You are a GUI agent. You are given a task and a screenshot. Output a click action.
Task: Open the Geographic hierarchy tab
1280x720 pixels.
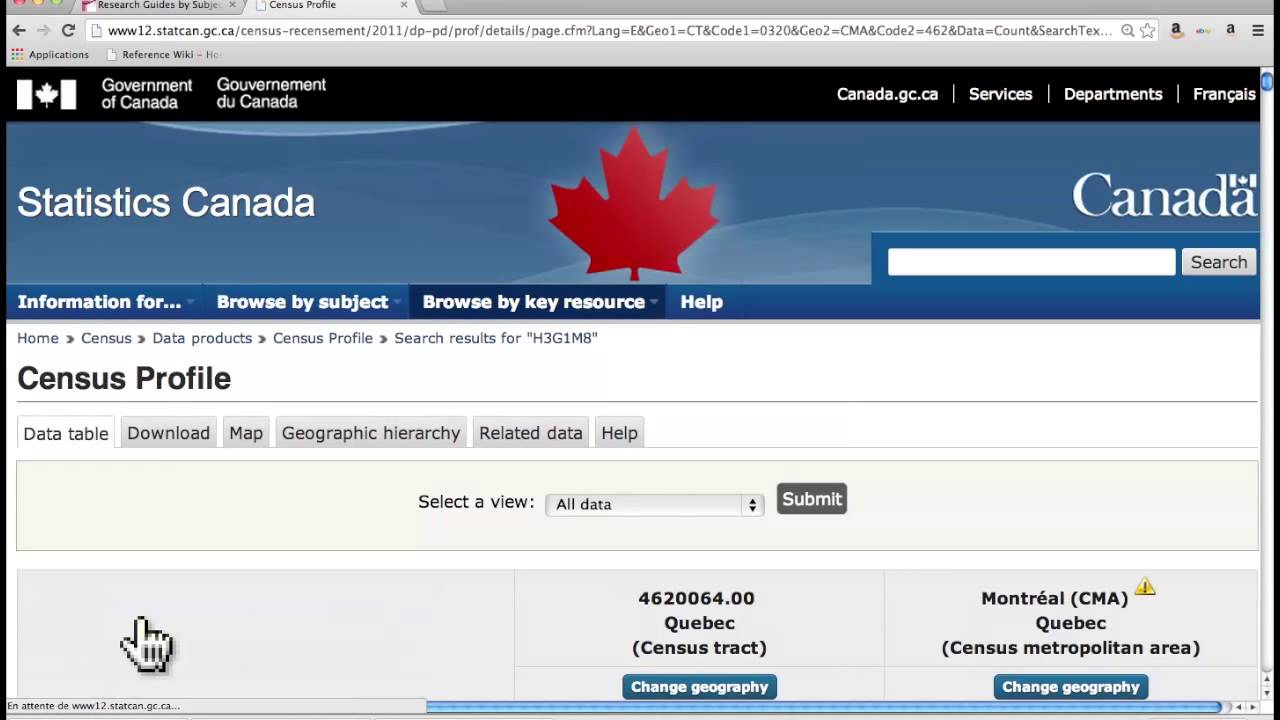(x=371, y=433)
